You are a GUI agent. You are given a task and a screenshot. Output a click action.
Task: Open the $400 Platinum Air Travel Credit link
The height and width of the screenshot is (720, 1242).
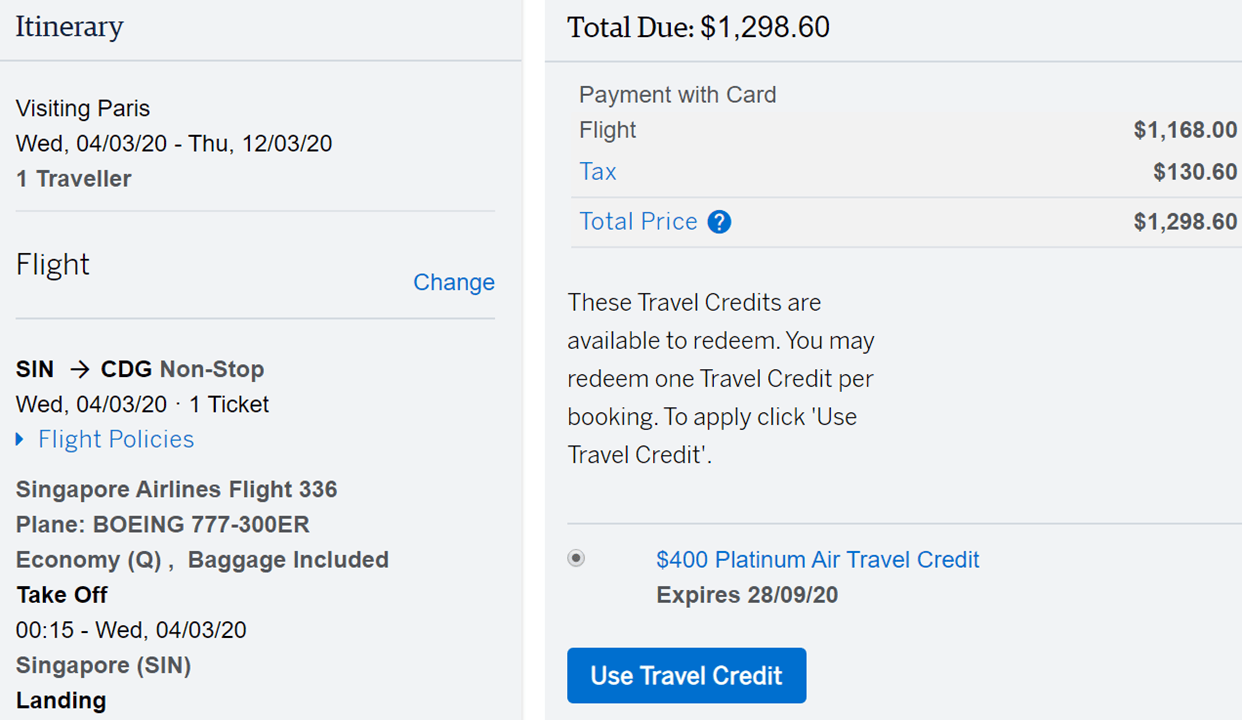click(817, 560)
